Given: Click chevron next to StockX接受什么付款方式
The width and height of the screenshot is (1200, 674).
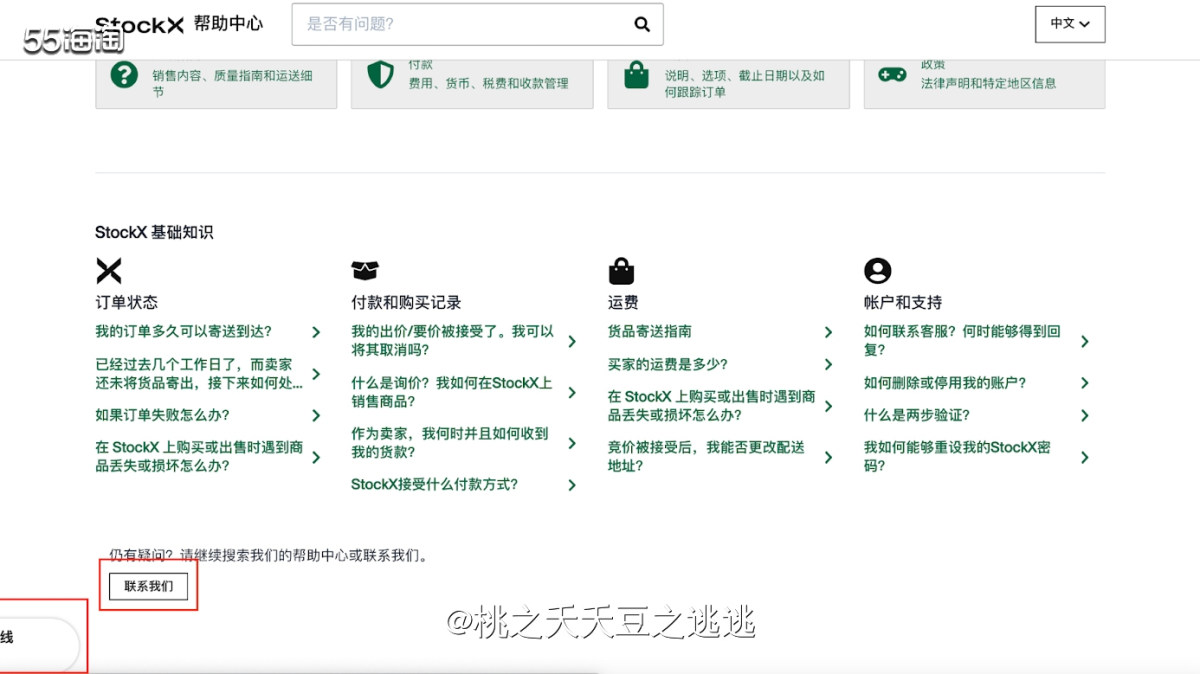Looking at the screenshot, I should [572, 485].
